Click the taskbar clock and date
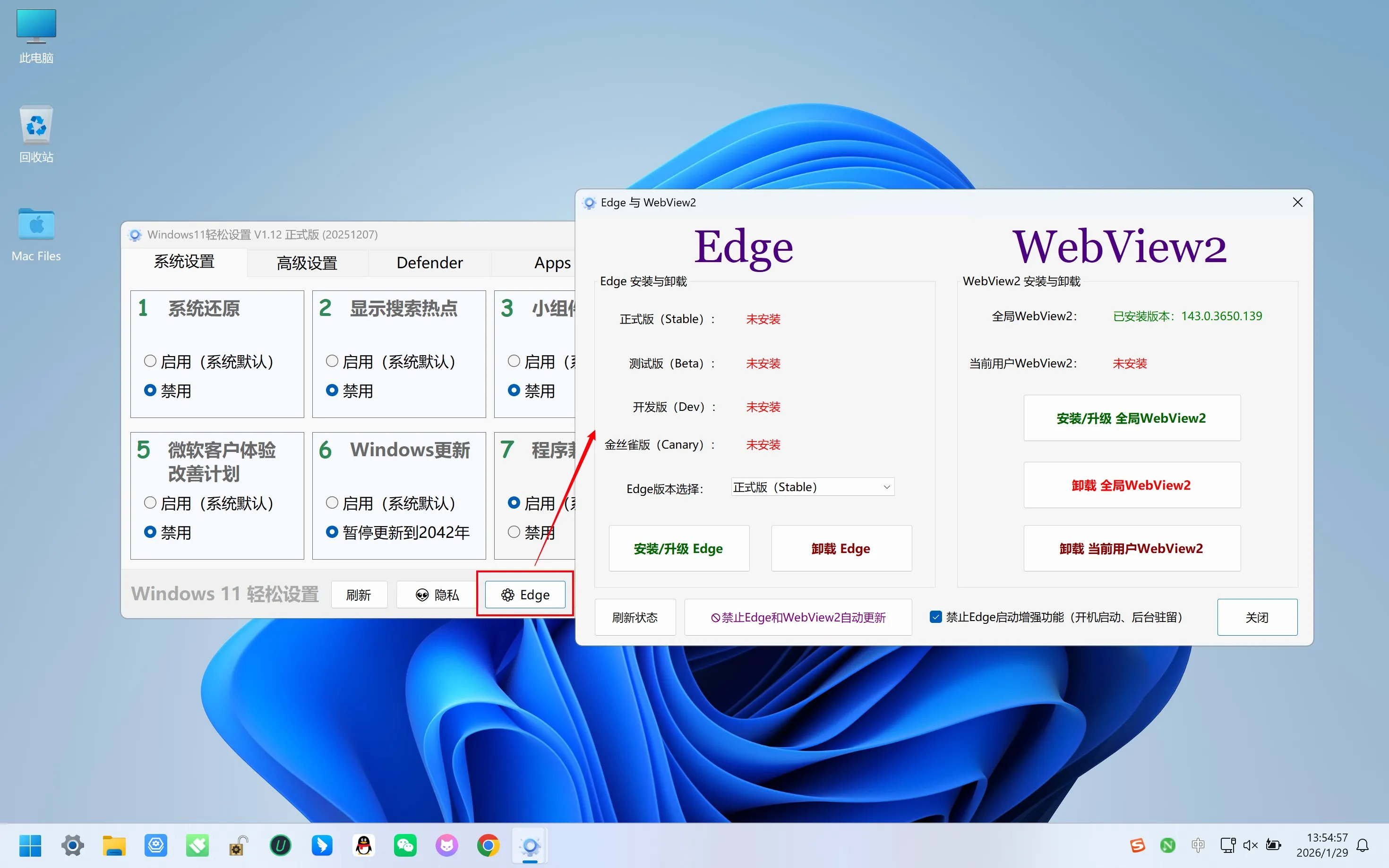1389x868 pixels. tap(1321, 845)
